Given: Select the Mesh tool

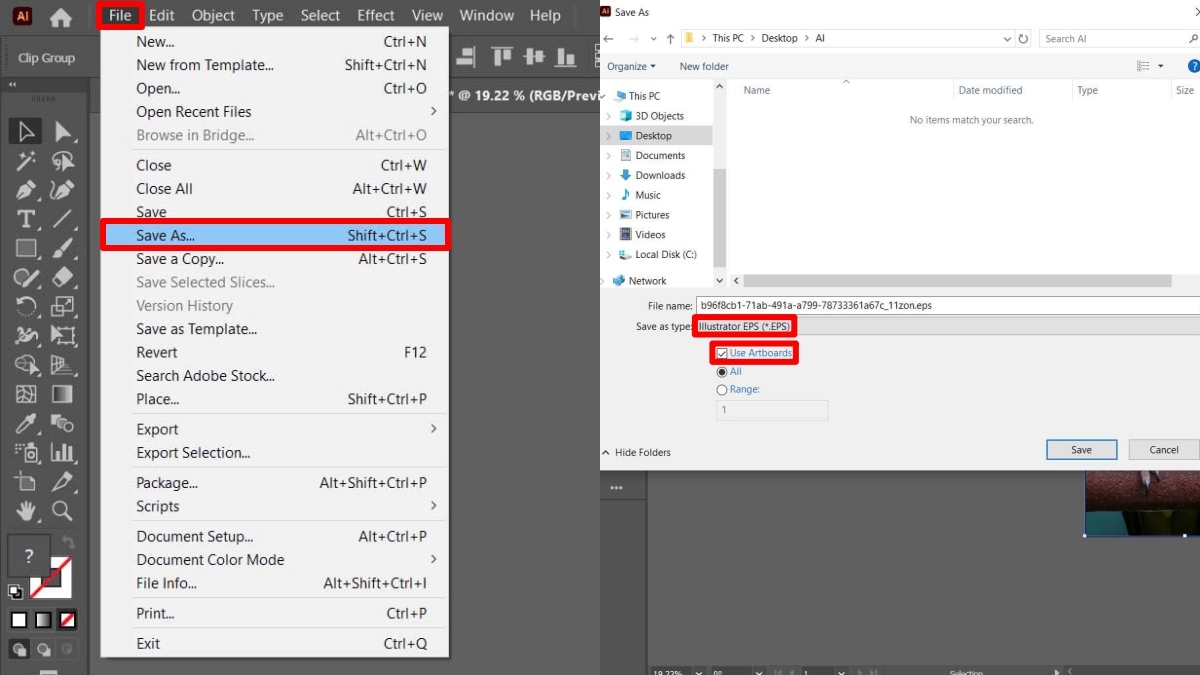Looking at the screenshot, I should 26,394.
